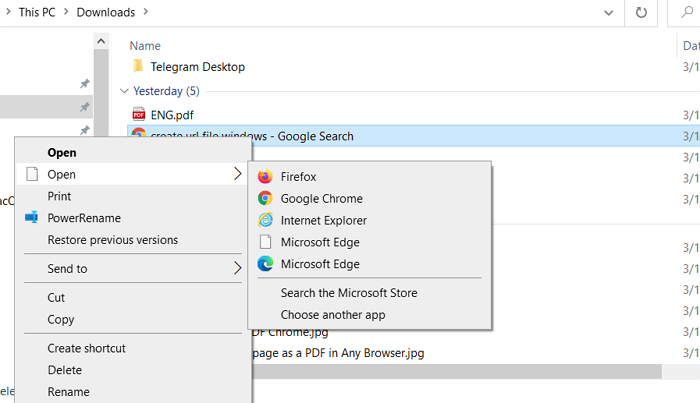Viewport: 700px width, 403px height.
Task: Click Cut in the context menu
Action: point(57,298)
